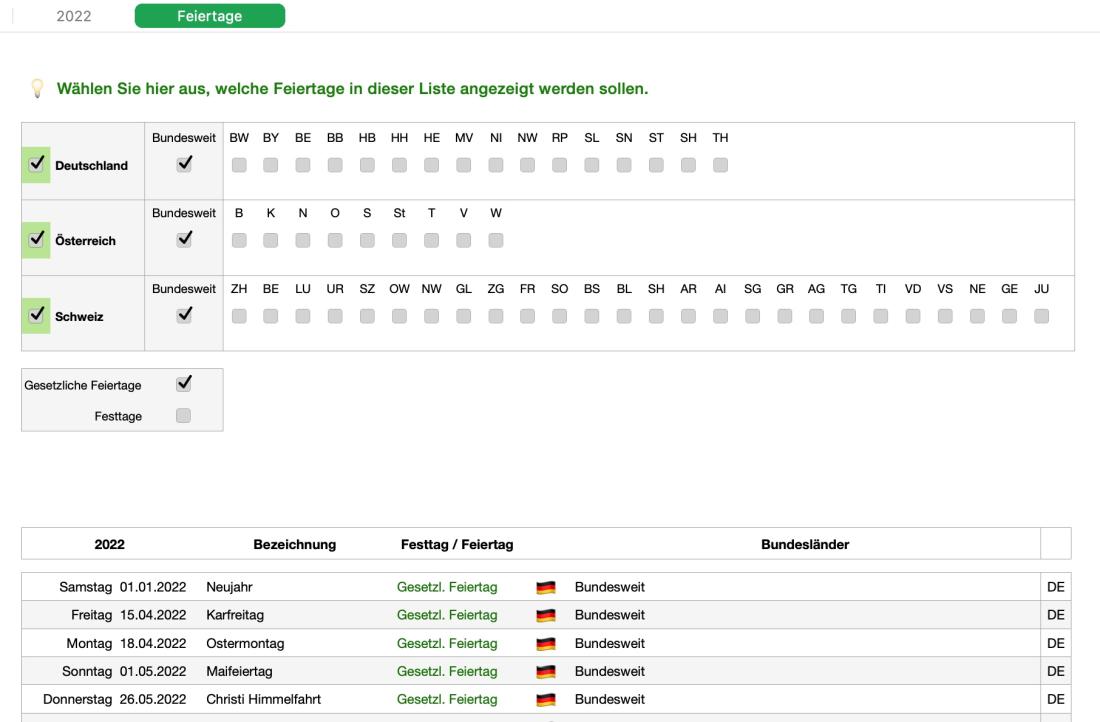Check the ZH checkbox under Schweiz
Image resolution: width=1100 pixels, height=722 pixels.
(x=240, y=314)
